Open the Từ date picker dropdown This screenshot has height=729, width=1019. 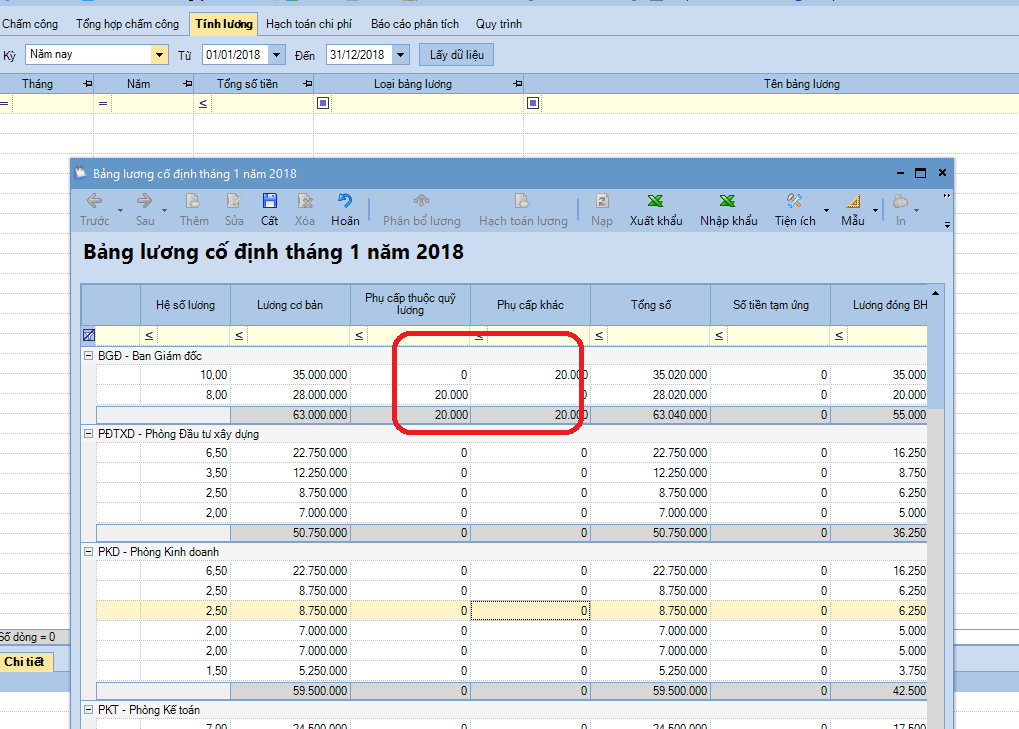[x=276, y=55]
